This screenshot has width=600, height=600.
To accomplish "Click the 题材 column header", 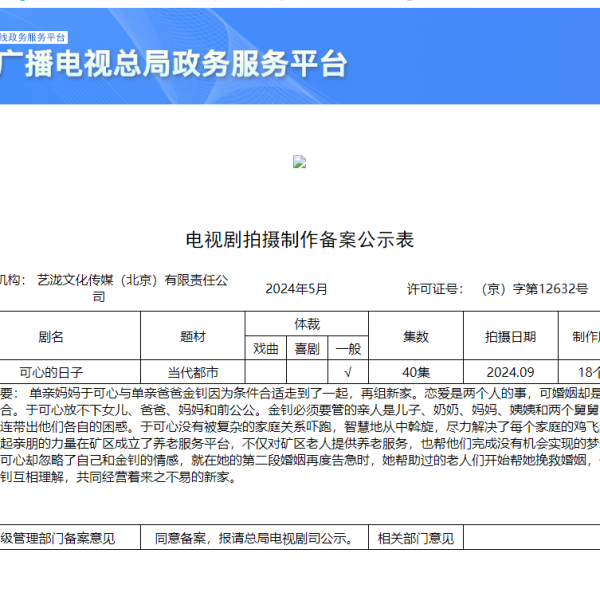I will pyautogui.click(x=193, y=336).
